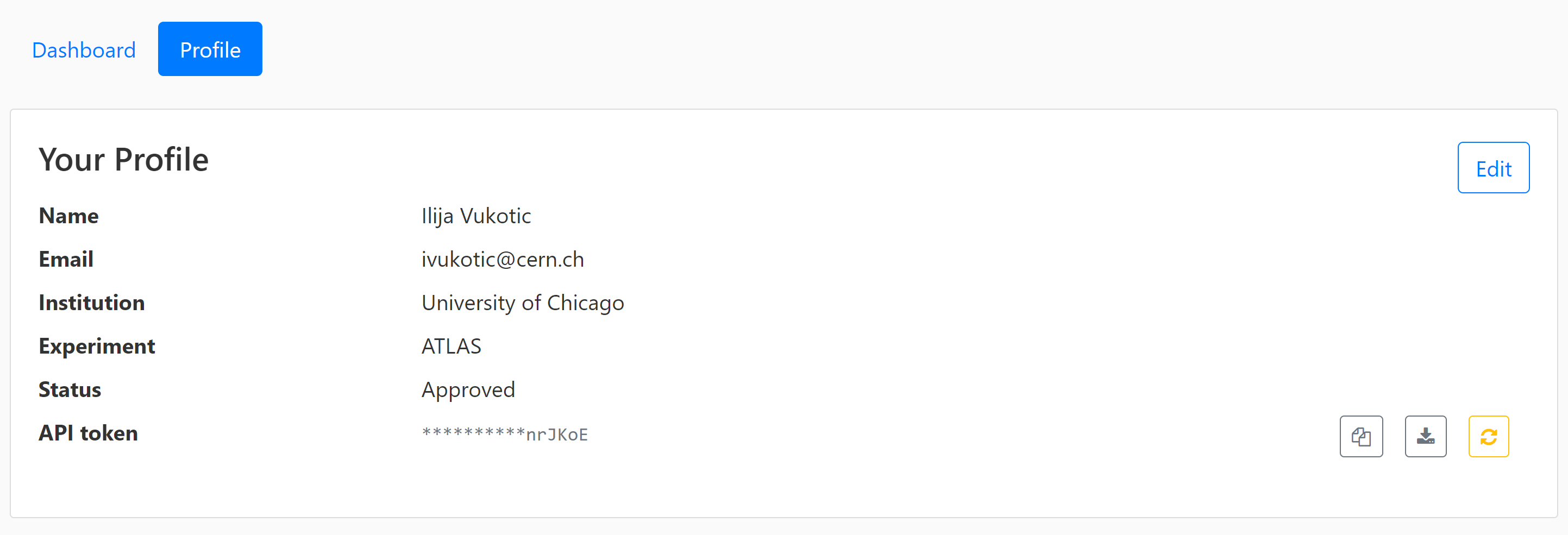Click the Email field label
The height and width of the screenshot is (535, 1568).
click(x=66, y=259)
